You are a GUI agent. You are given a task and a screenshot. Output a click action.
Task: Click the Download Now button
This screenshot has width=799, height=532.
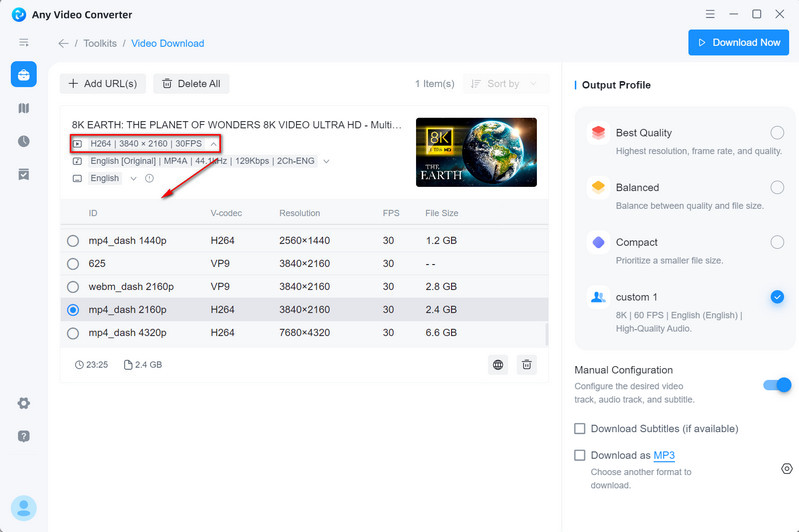pyautogui.click(x=738, y=43)
